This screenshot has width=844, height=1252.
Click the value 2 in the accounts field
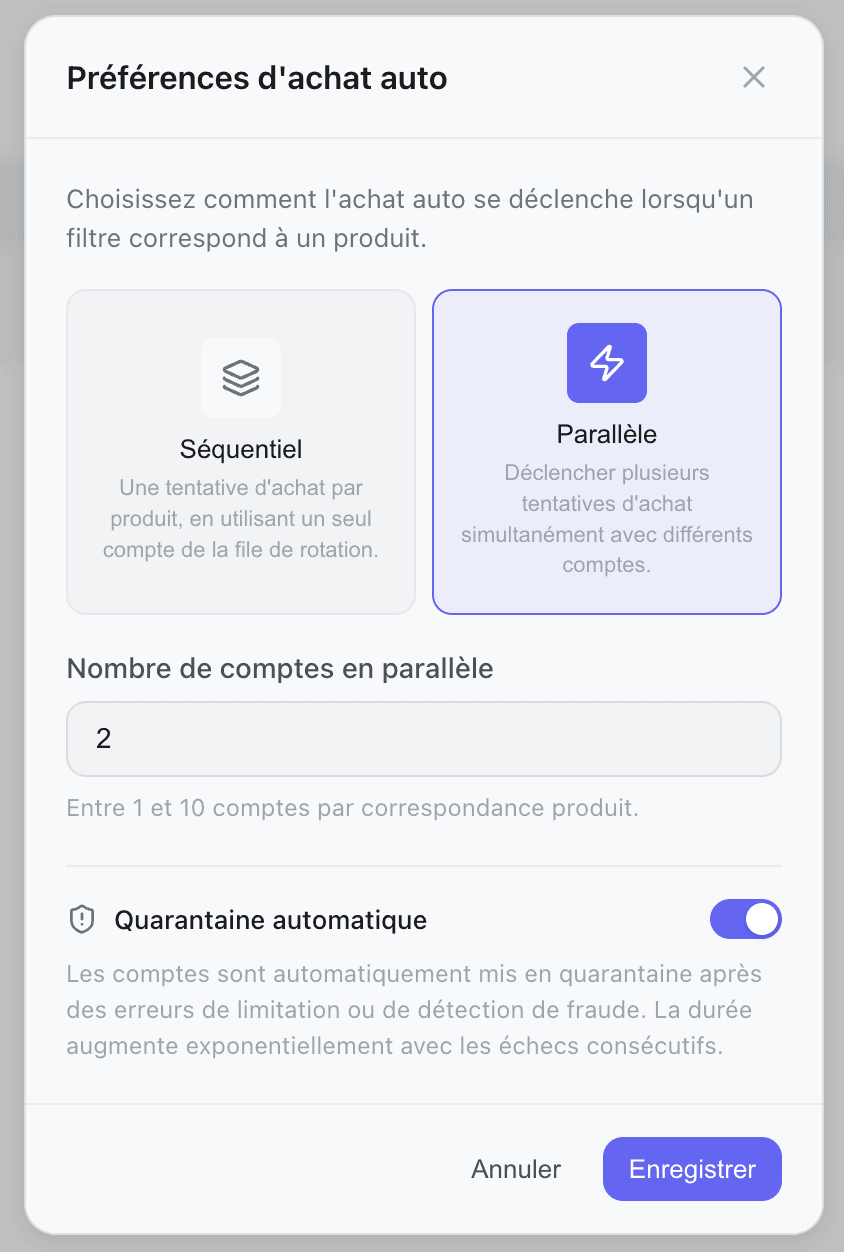tap(104, 739)
